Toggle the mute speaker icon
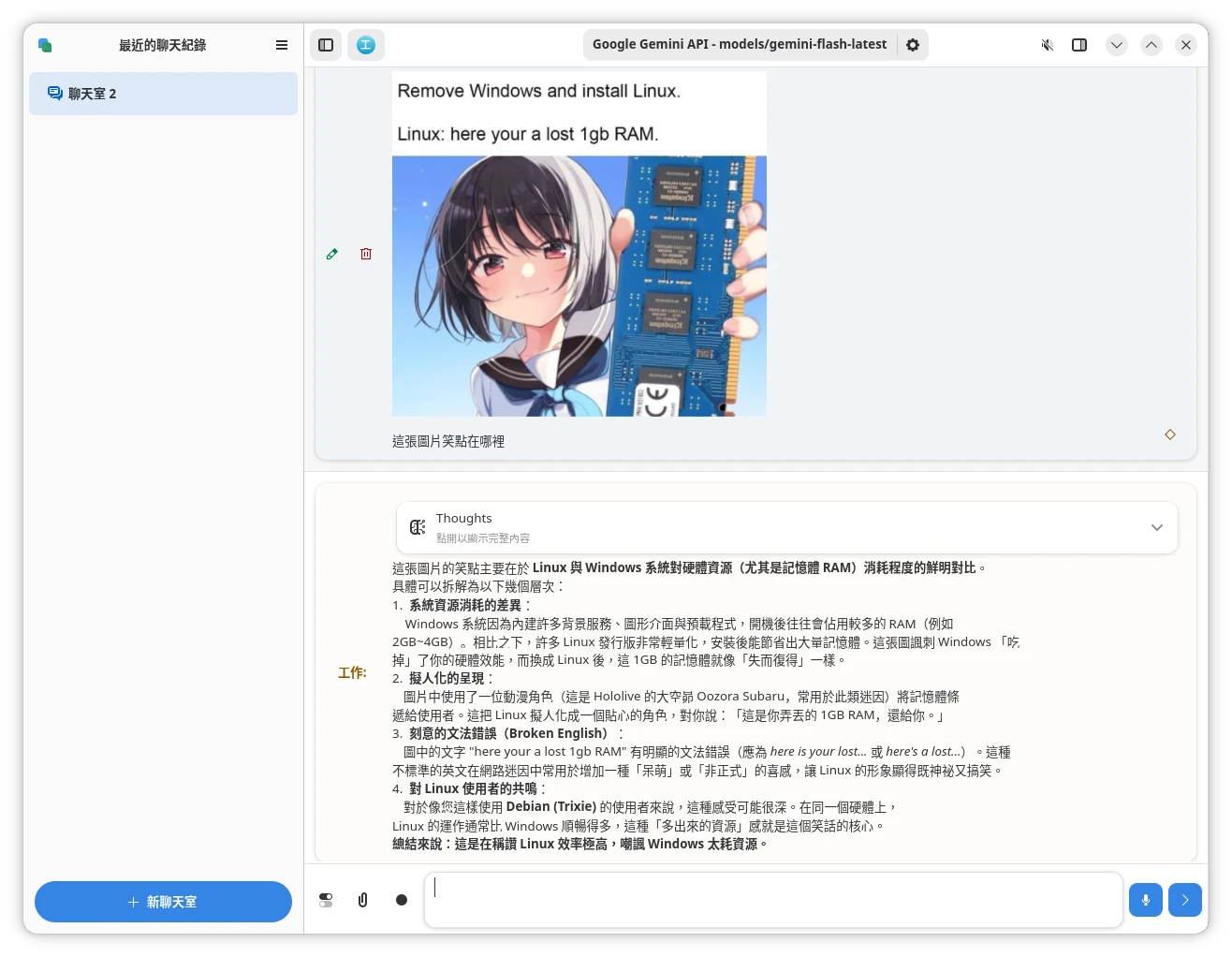This screenshot has width=1232, height=957. 1048,45
